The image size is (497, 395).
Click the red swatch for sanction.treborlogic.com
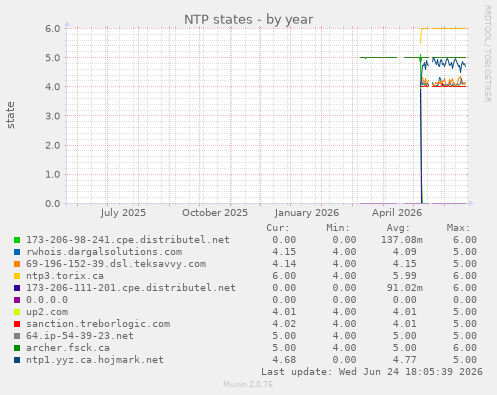17,324
